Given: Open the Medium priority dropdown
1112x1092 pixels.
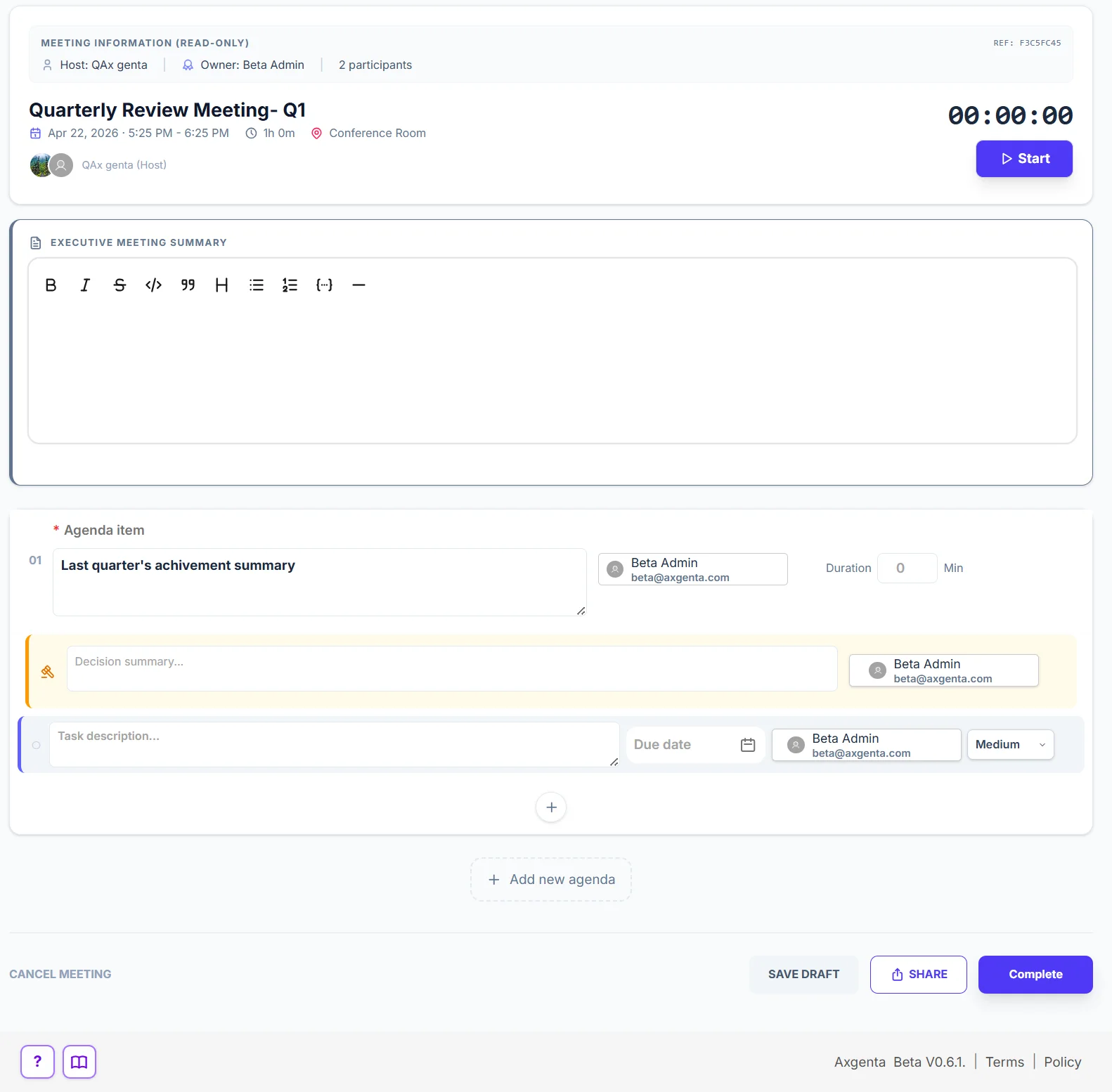Looking at the screenshot, I should 1010,744.
